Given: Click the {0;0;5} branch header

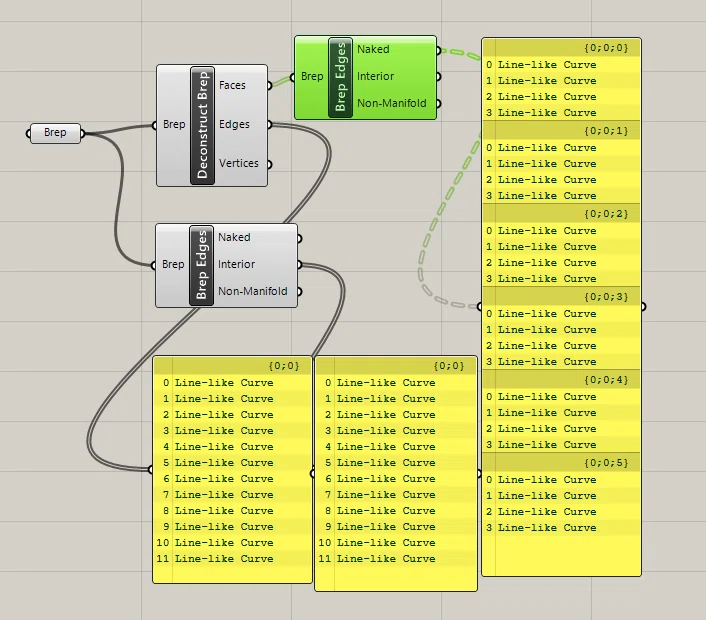Looking at the screenshot, I should (561, 463).
